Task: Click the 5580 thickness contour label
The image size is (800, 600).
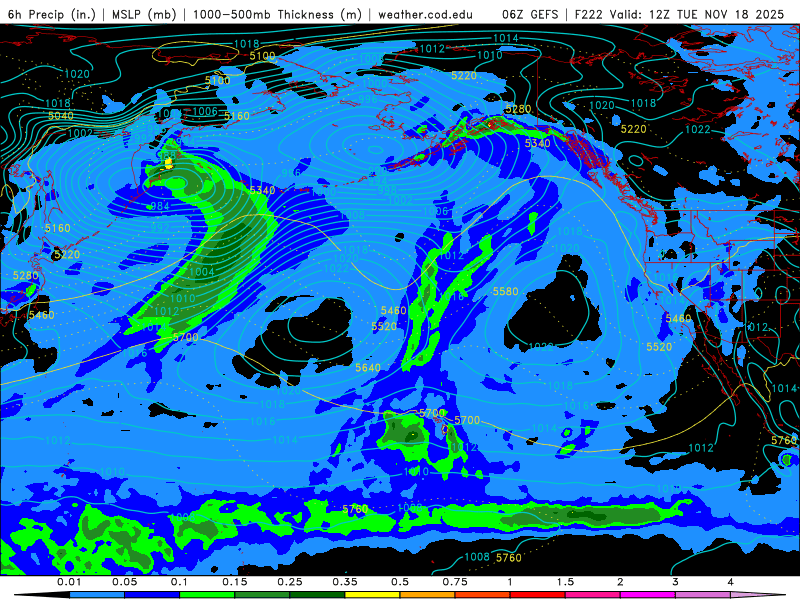Action: [506, 291]
